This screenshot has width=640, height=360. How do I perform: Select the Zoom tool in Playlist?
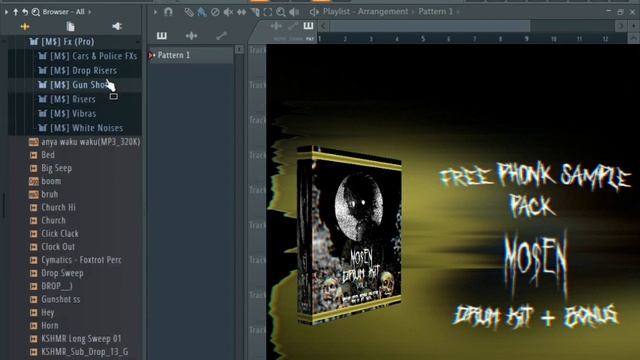pyautogui.click(x=281, y=12)
